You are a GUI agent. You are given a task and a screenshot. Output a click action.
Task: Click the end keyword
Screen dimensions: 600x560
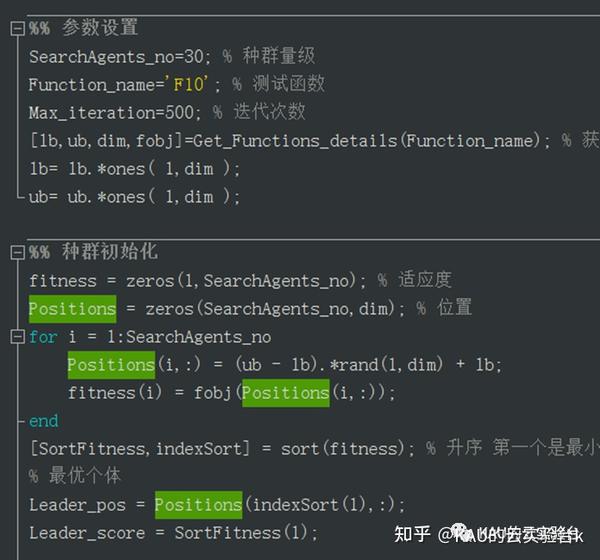[44, 421]
